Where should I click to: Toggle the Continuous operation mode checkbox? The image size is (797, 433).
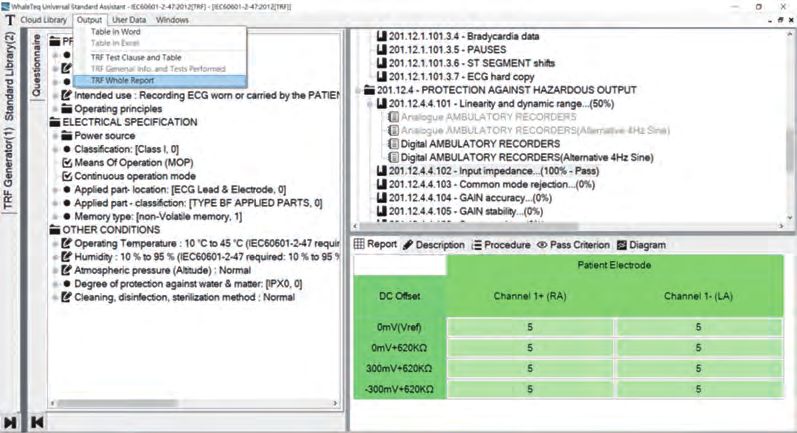[67, 176]
